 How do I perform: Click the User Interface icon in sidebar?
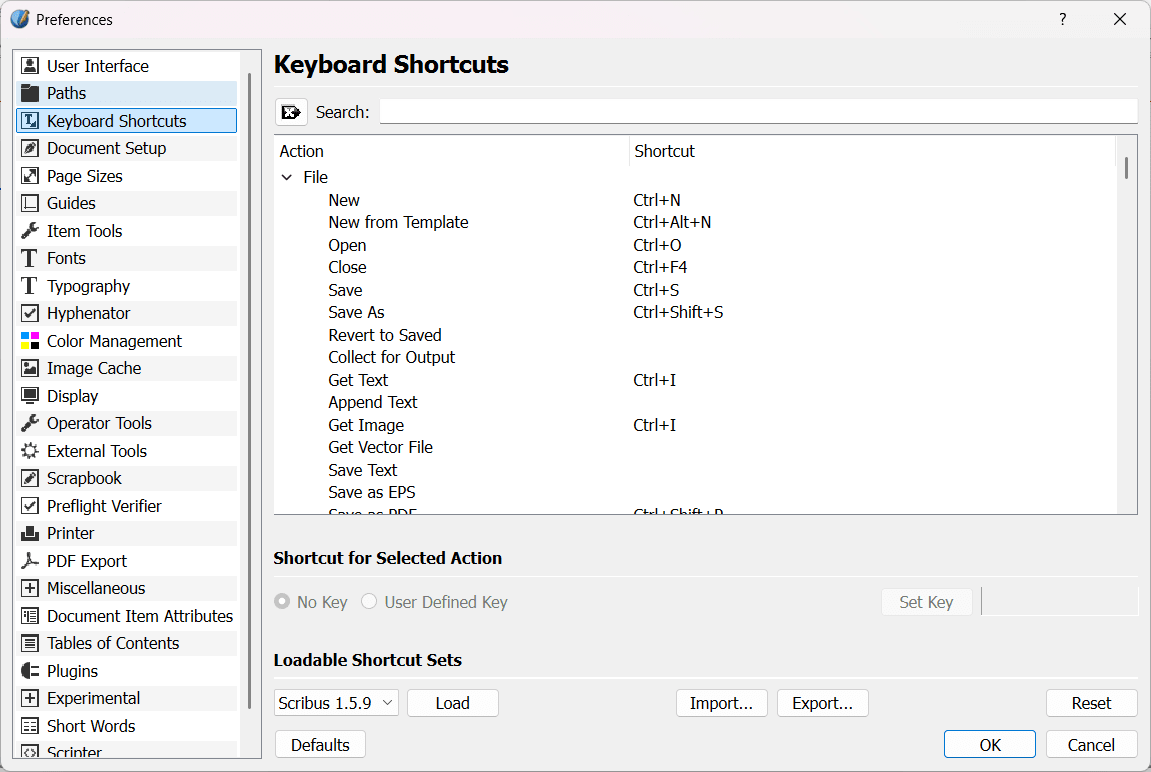tap(30, 66)
